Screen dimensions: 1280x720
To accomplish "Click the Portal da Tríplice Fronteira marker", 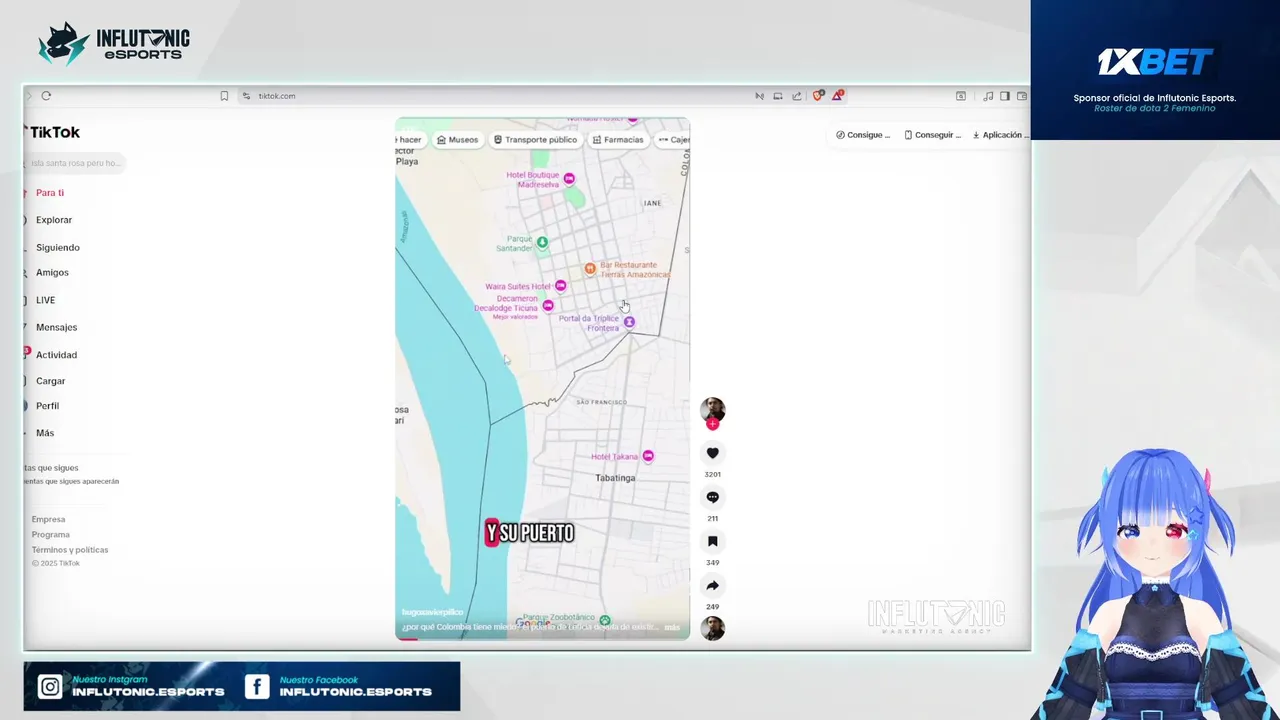I will (x=629, y=322).
